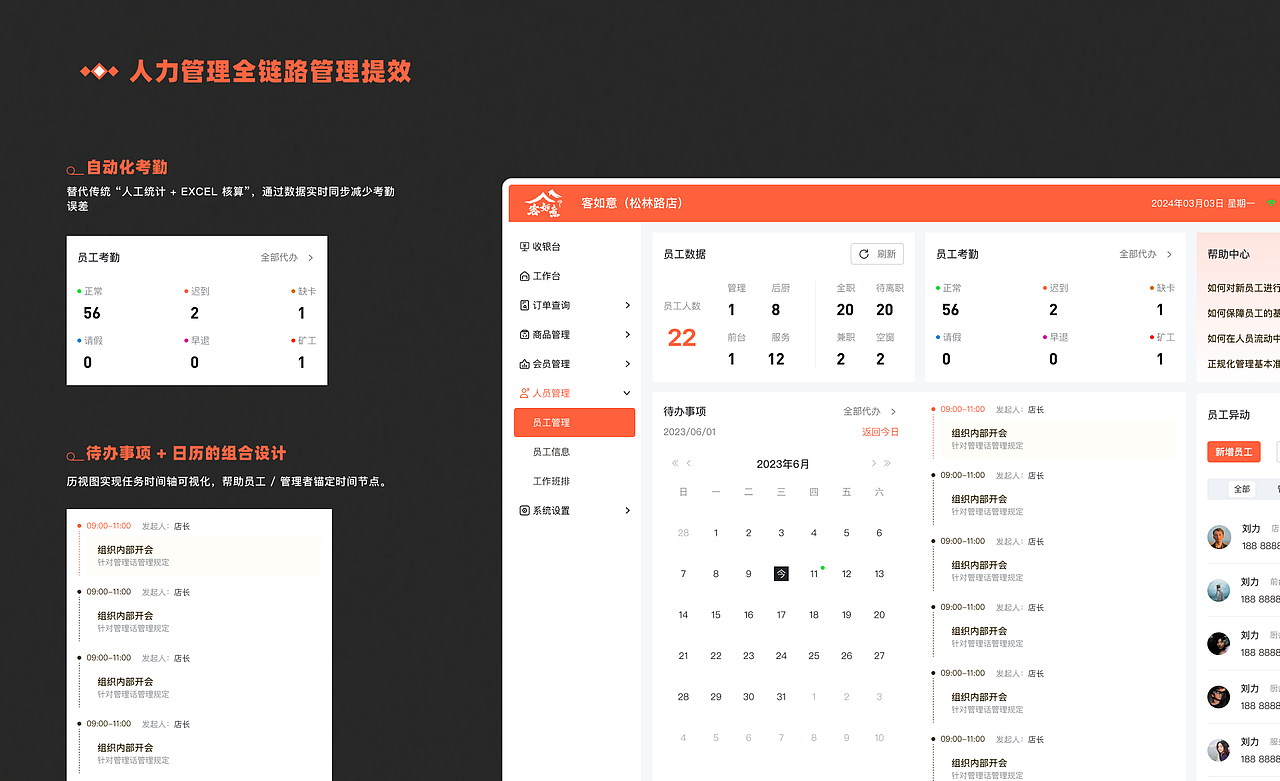Screen dimensions: 1280x781
Task: Click the 2023年6月 calendar month title
Action: (782, 464)
